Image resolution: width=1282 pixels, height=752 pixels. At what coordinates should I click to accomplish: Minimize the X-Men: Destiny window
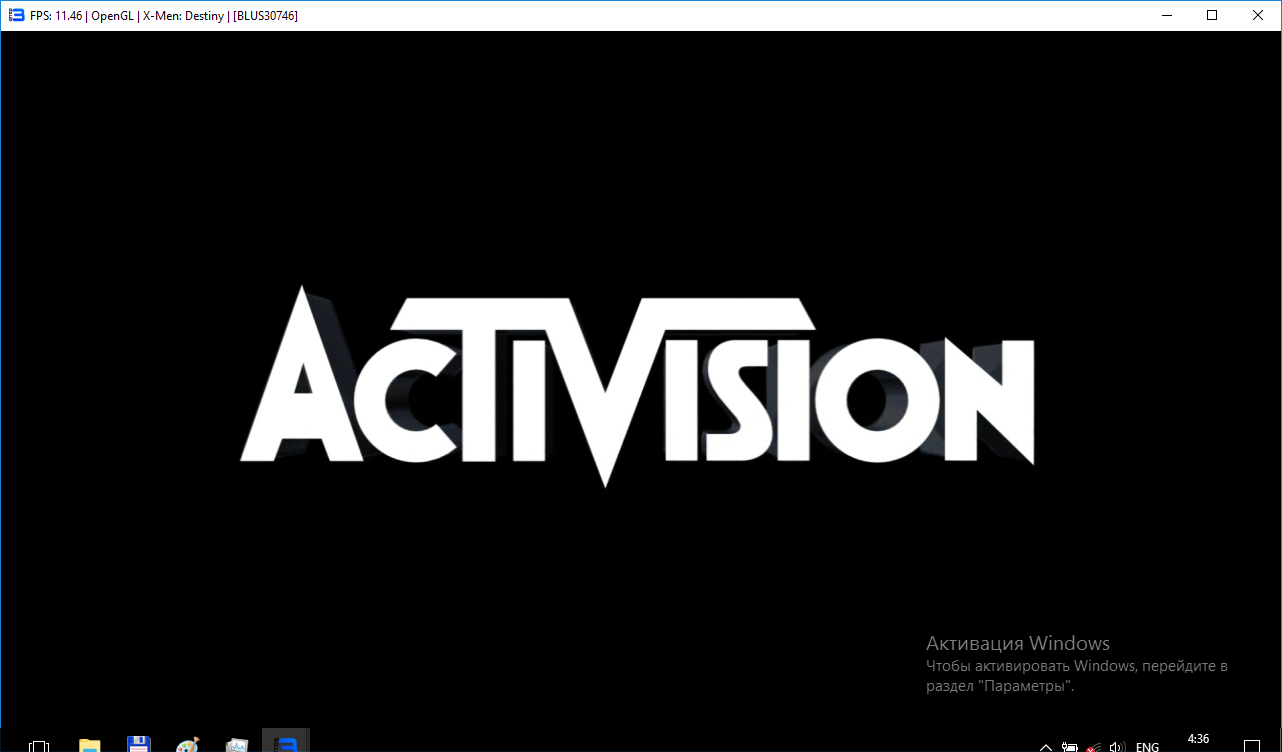pyautogui.click(x=1166, y=15)
